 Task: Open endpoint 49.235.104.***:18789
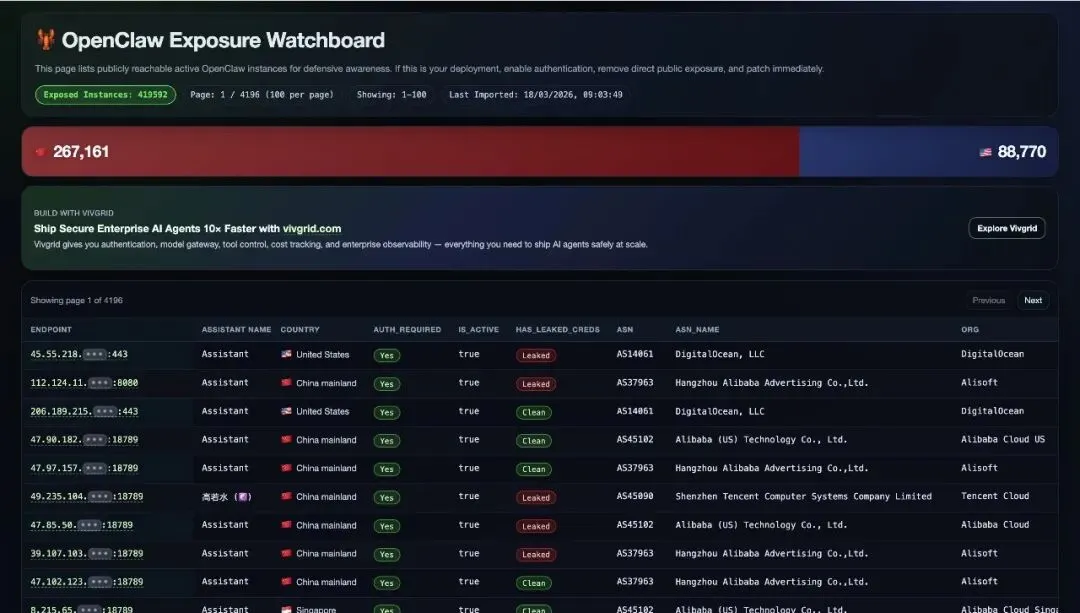click(x=87, y=496)
